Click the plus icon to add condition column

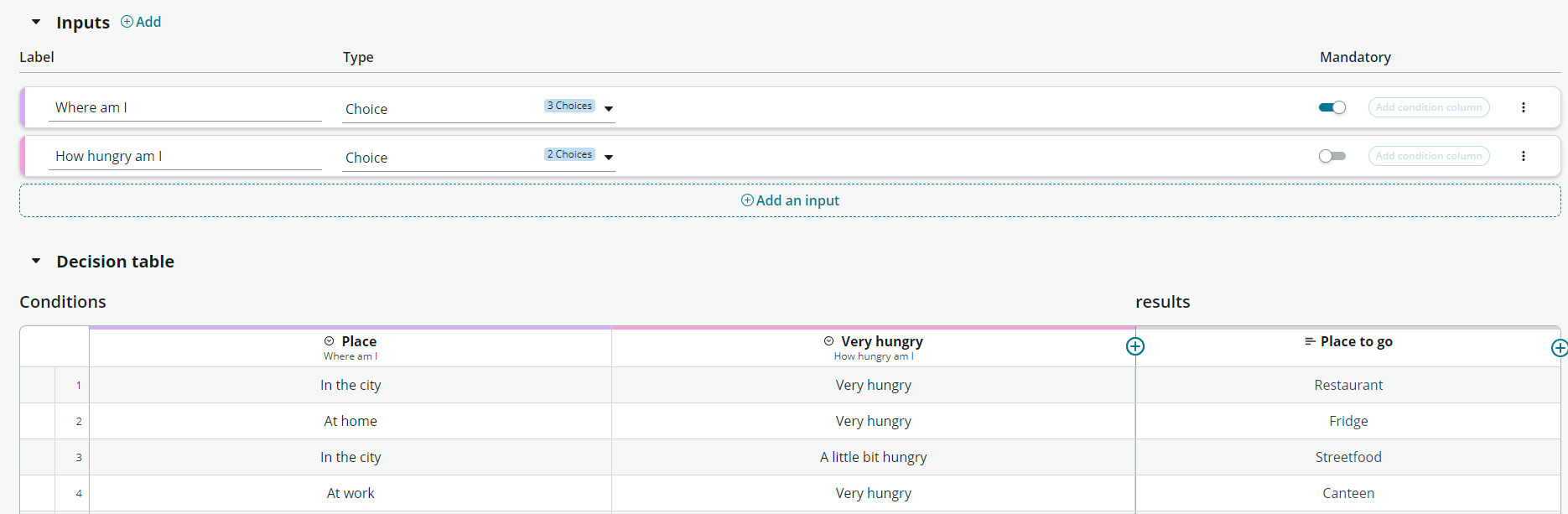1134,346
